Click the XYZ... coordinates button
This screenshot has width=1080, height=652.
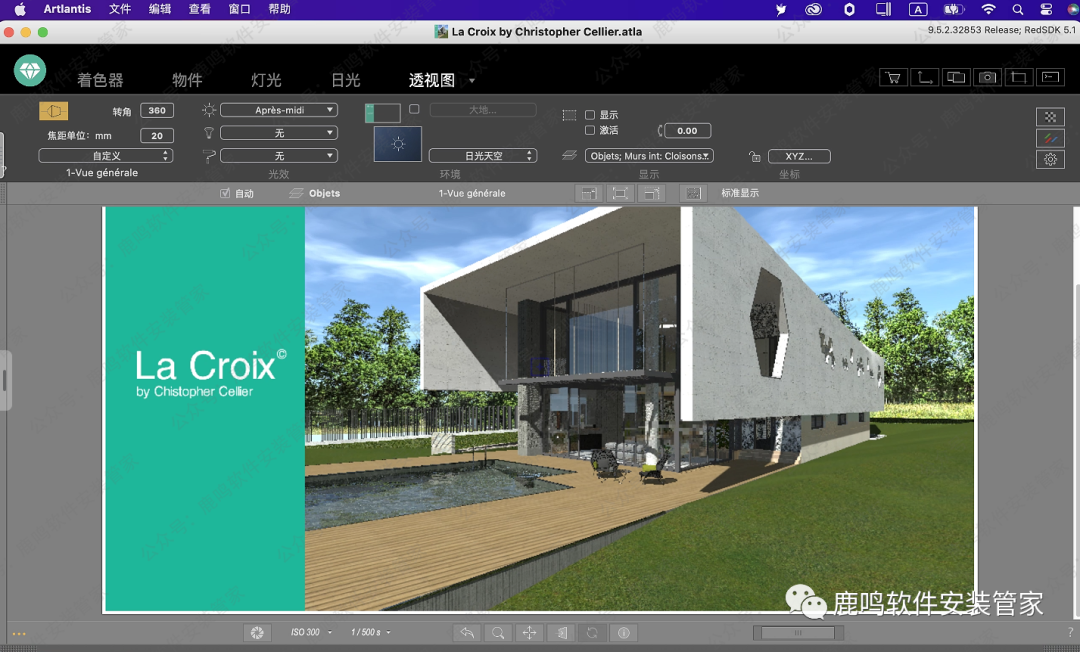pos(799,156)
